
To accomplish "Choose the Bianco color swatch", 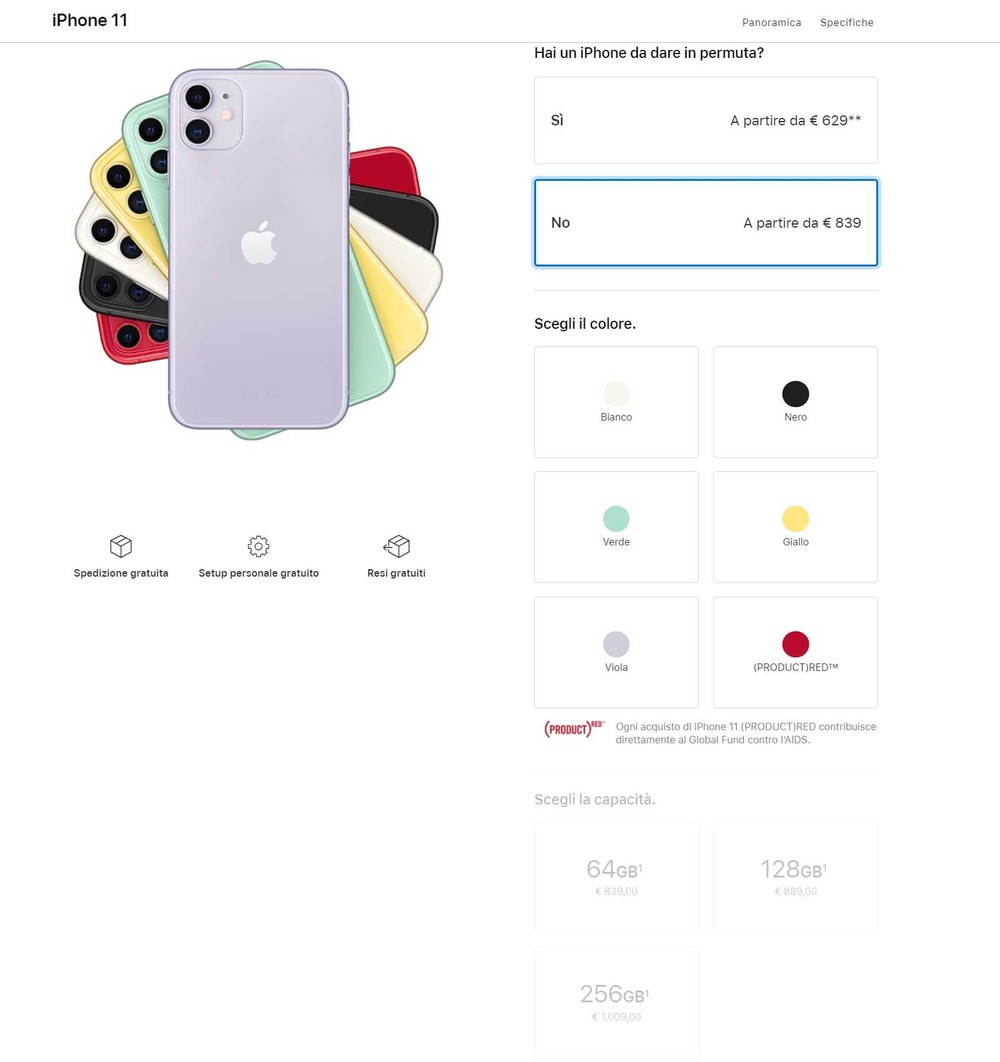I will [x=617, y=402].
